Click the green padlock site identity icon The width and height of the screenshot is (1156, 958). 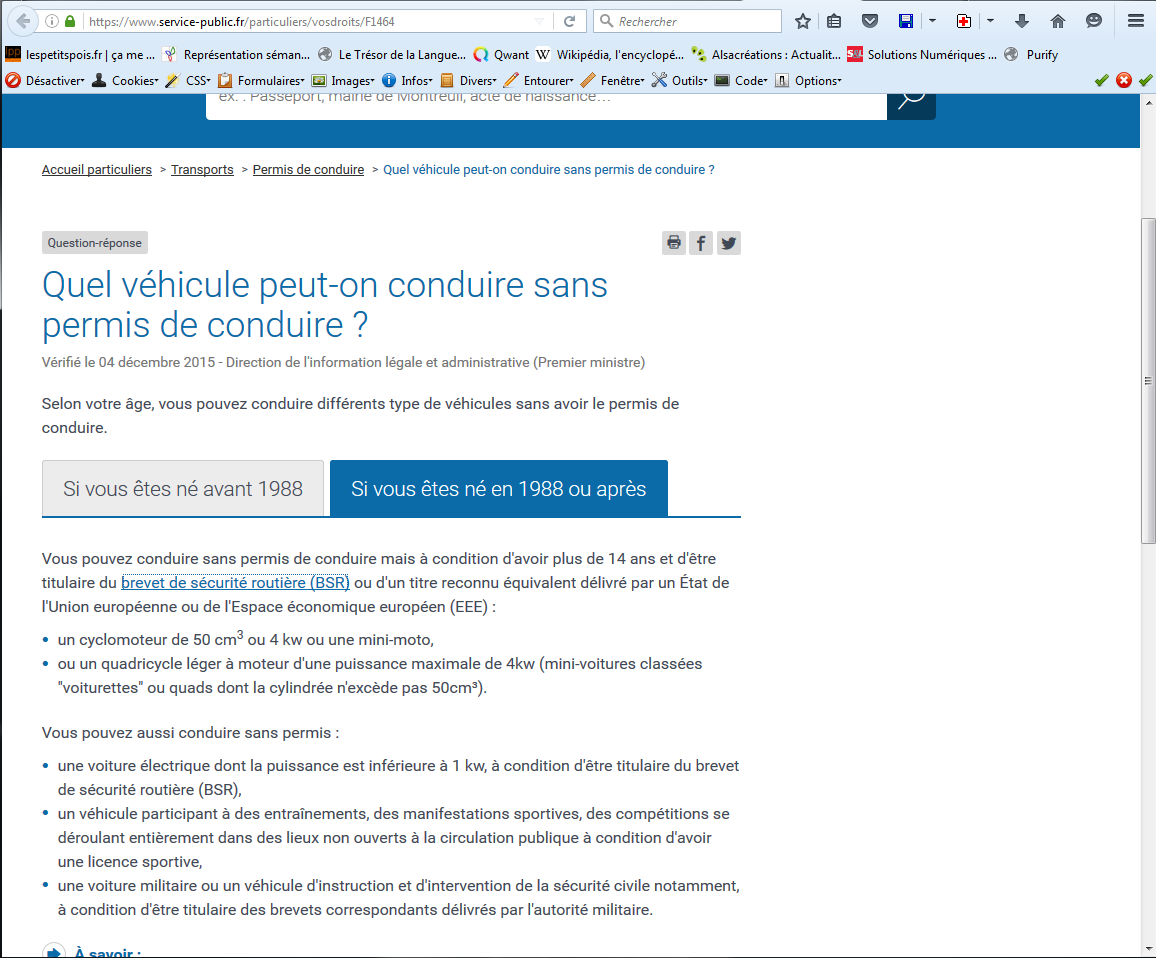coord(70,21)
